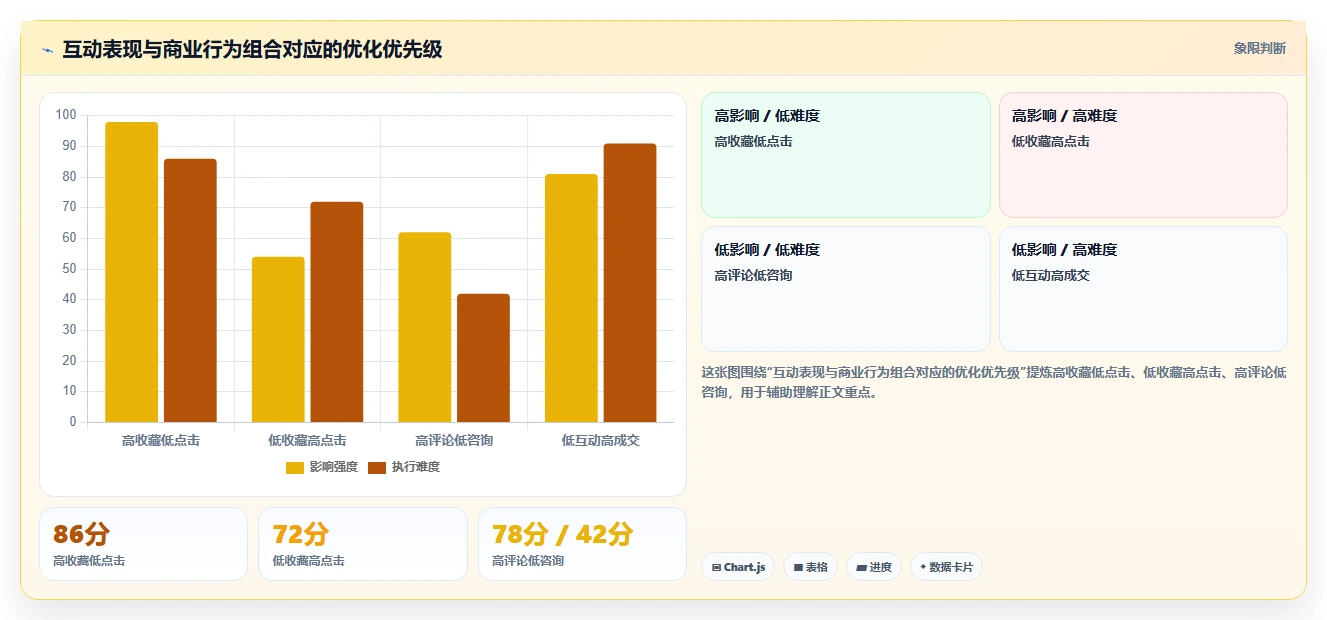
Task: Click 低收藏高点击 text in the pink card
Action: tap(1051, 142)
